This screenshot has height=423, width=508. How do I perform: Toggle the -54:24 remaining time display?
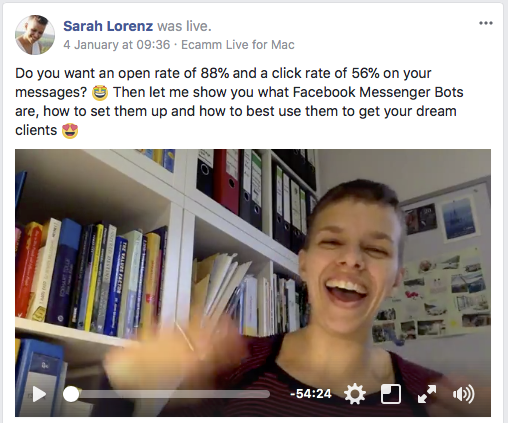[311, 394]
